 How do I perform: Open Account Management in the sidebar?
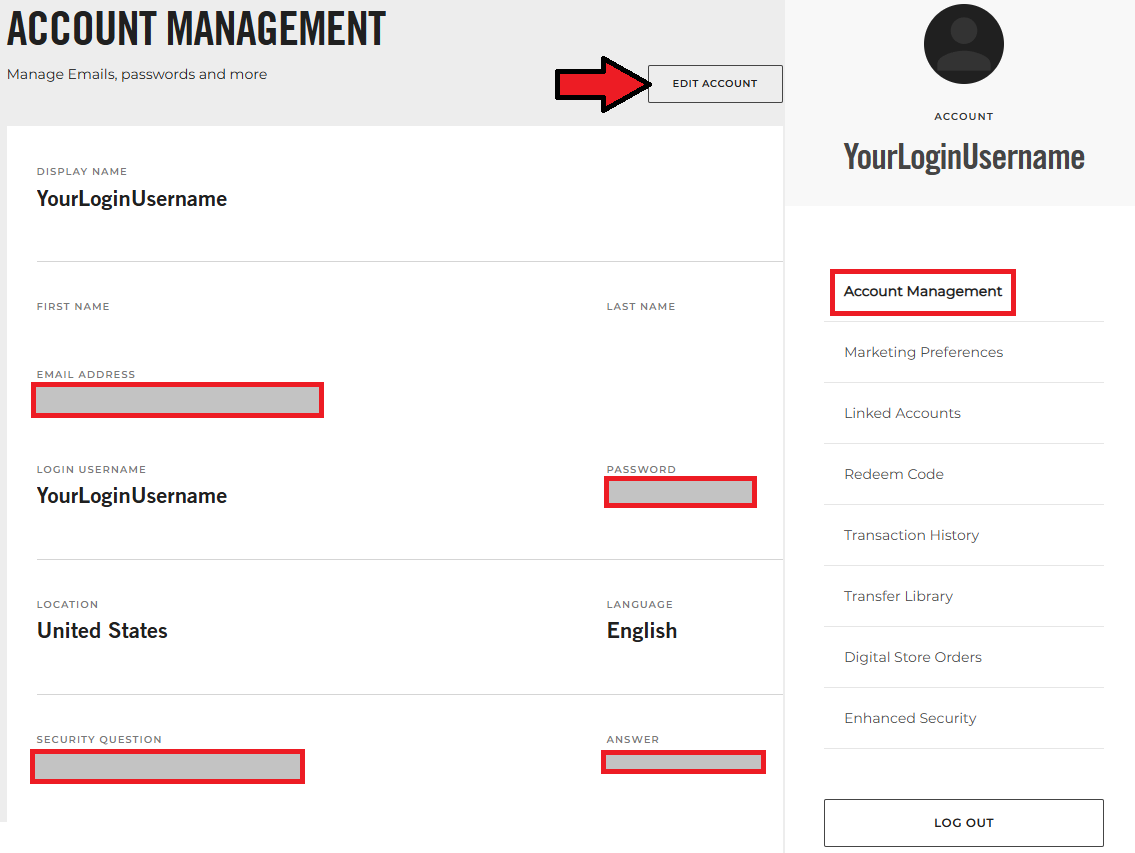pyautogui.click(x=922, y=292)
